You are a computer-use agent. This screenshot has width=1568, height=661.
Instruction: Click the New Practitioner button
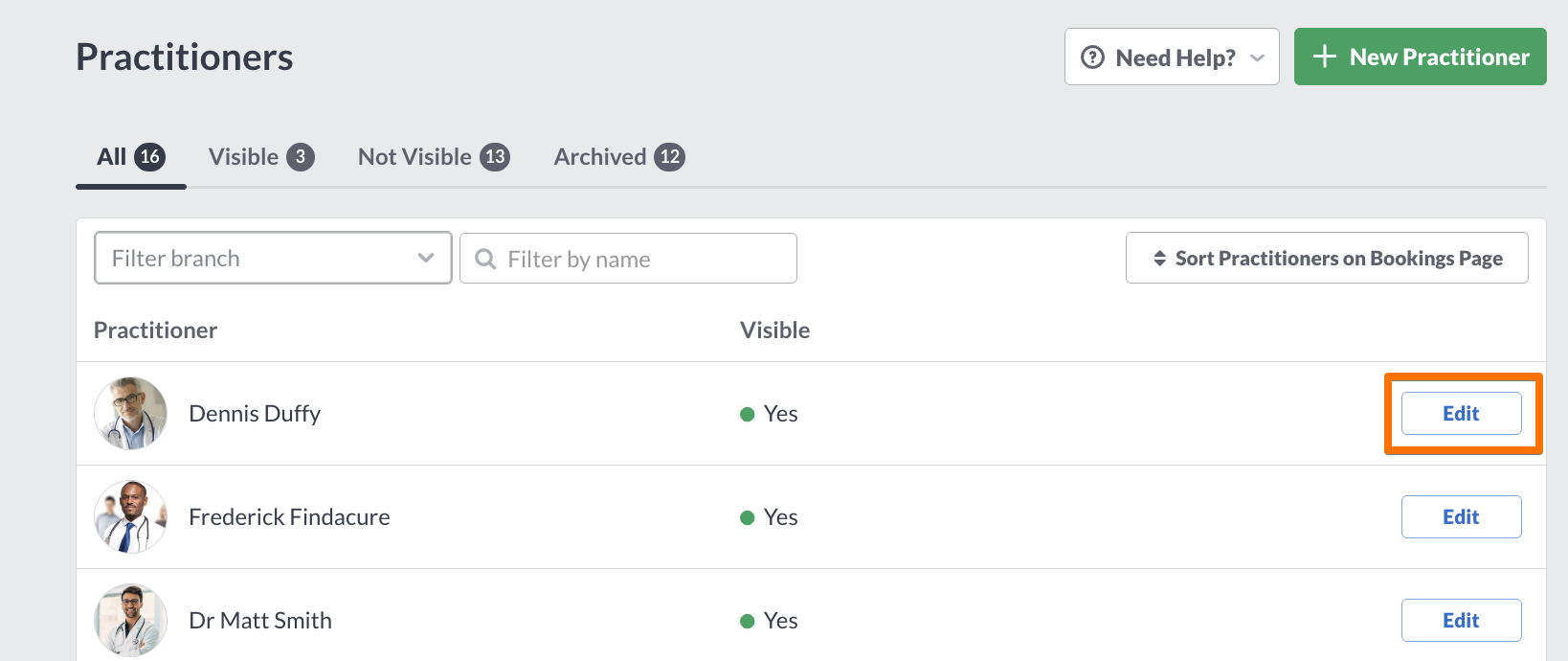[x=1420, y=57]
